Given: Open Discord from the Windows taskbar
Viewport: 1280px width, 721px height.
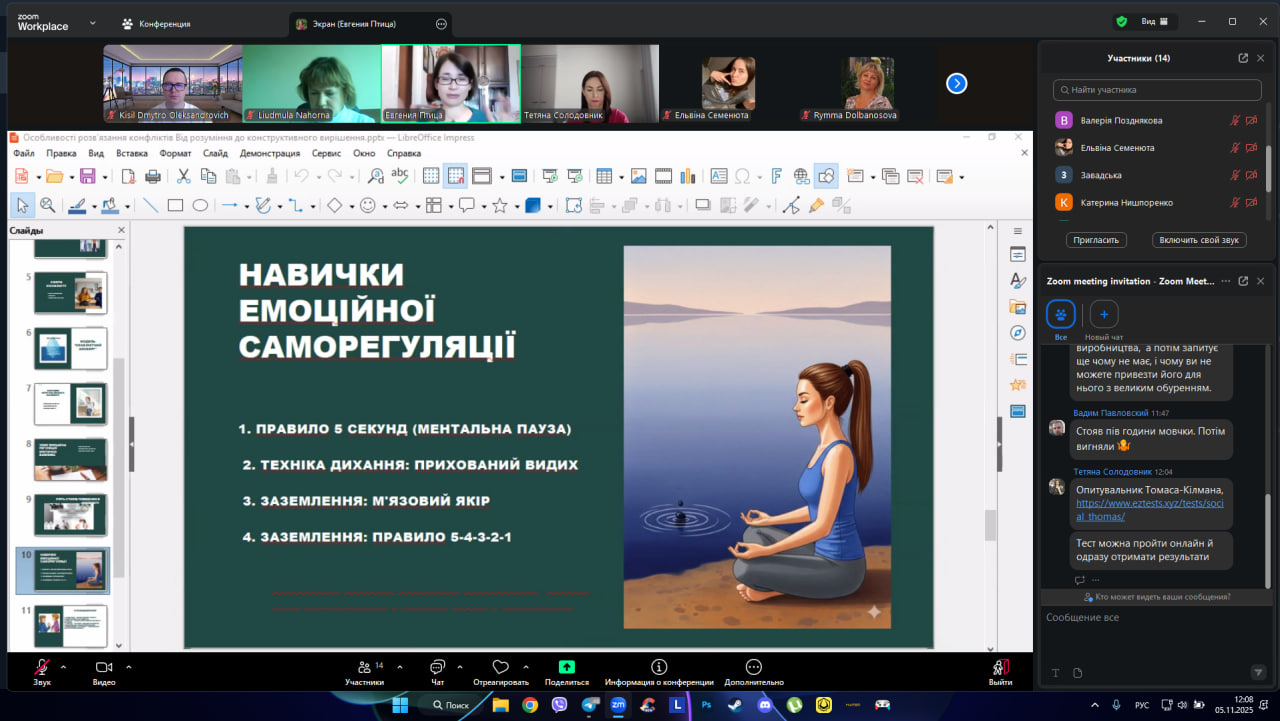Looking at the screenshot, I should 765,705.
